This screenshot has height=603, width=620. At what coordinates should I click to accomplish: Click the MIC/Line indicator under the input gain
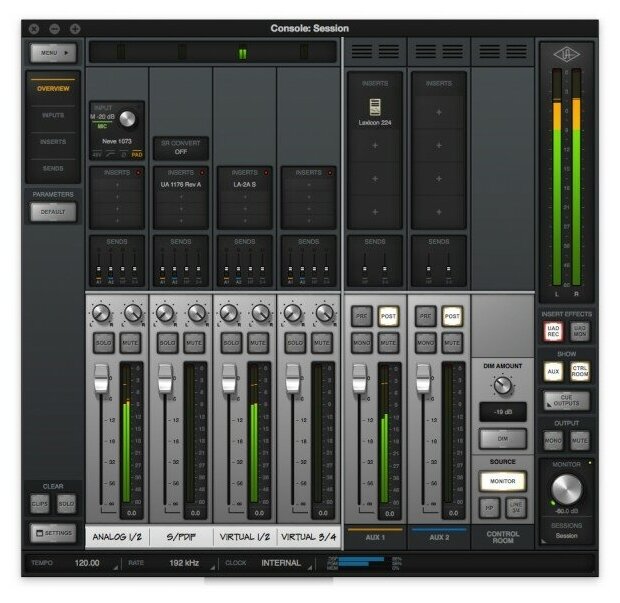click(102, 126)
